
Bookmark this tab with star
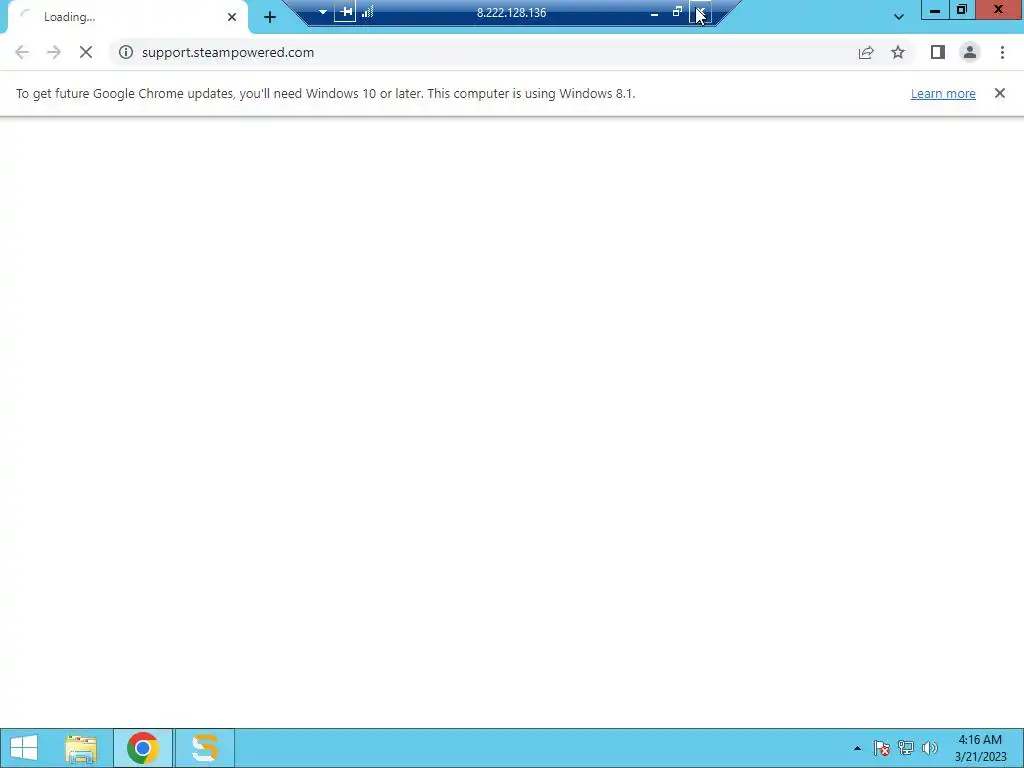898,52
